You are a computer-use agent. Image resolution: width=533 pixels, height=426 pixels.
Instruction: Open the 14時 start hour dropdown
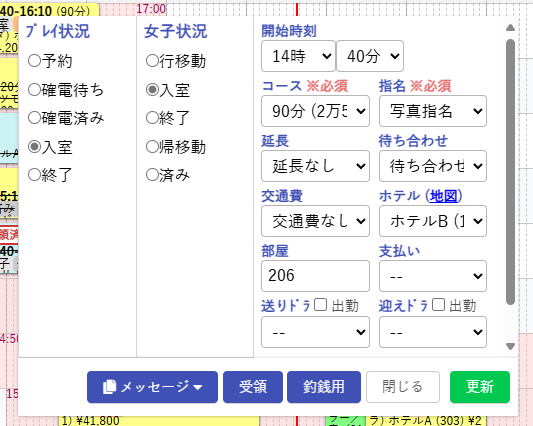point(298,56)
